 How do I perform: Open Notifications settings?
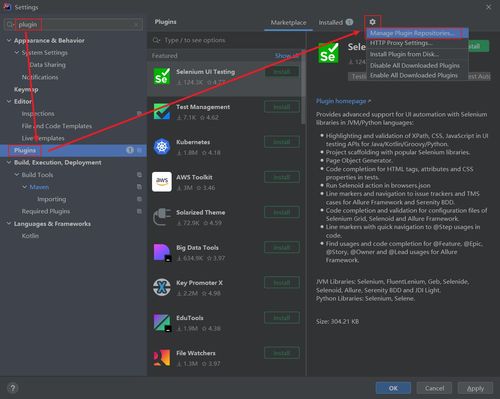tap(40, 77)
